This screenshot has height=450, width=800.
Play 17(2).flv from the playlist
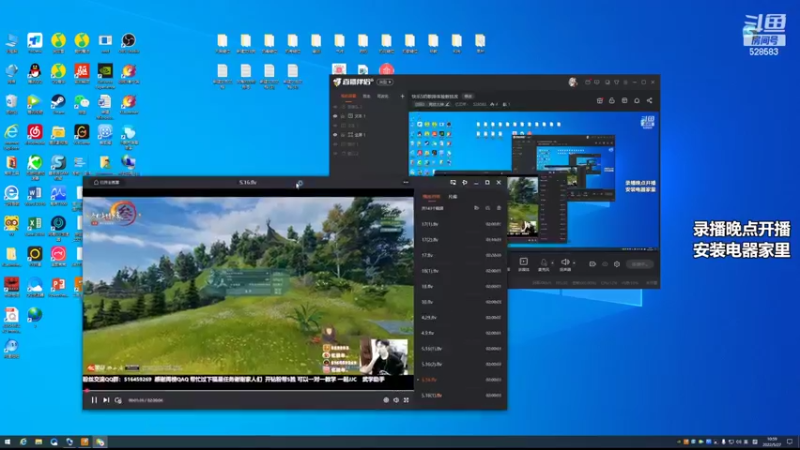point(461,240)
